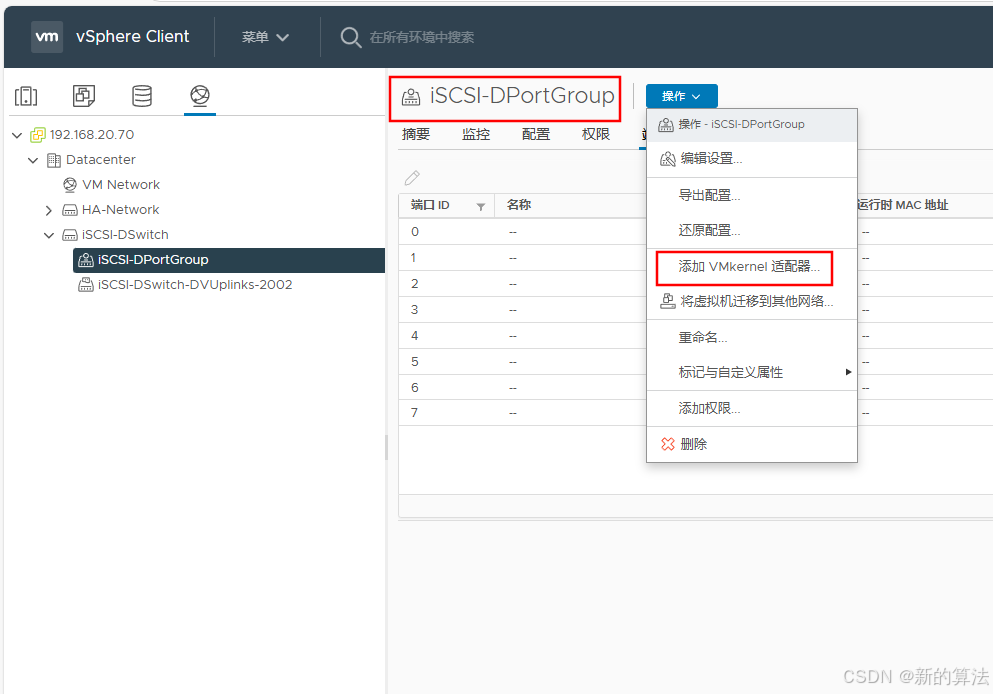Click the red delete icon in menu
This screenshot has width=993, height=694.
tap(667, 444)
